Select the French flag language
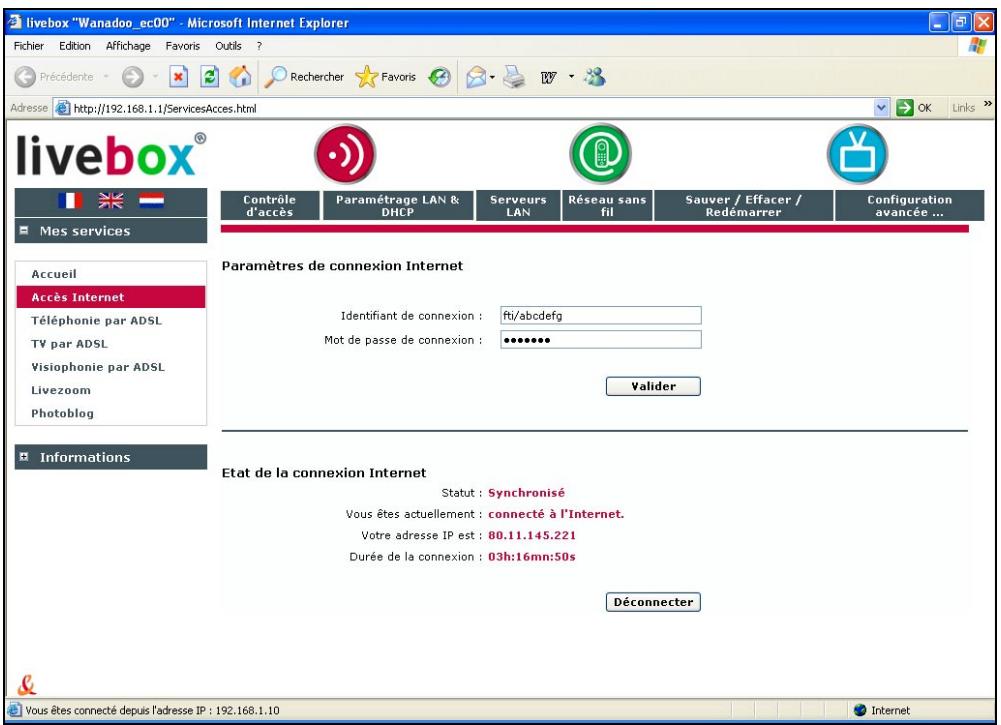The width and height of the screenshot is (1001, 725). click(x=70, y=201)
